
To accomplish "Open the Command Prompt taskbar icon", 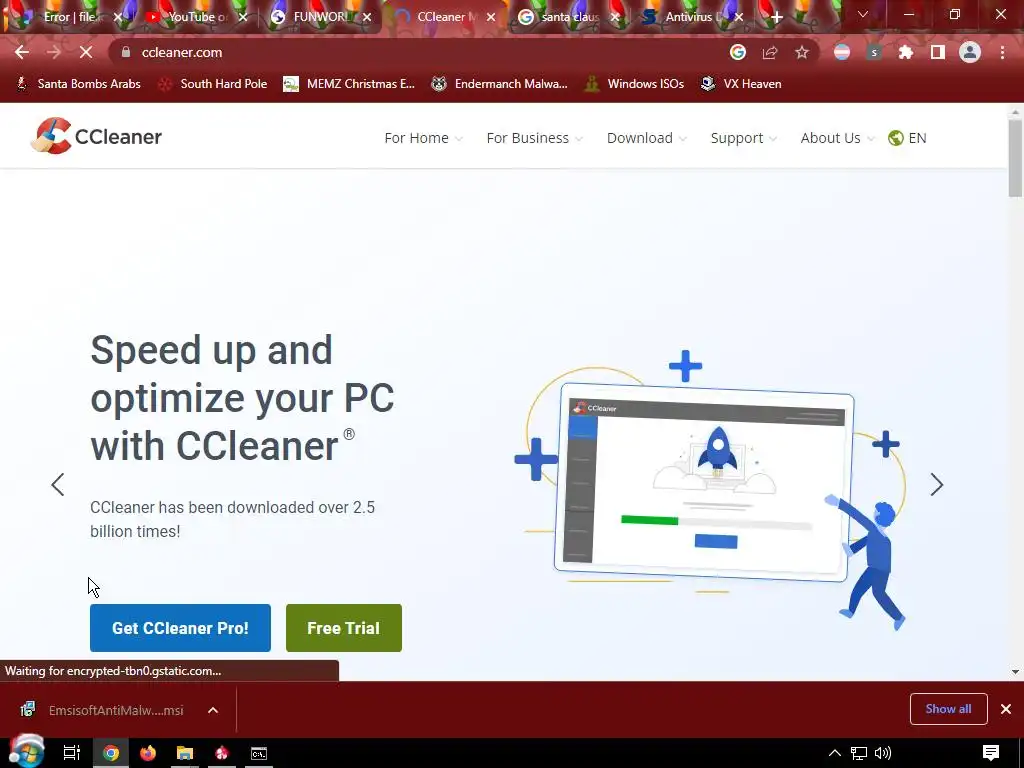I will click(x=259, y=753).
